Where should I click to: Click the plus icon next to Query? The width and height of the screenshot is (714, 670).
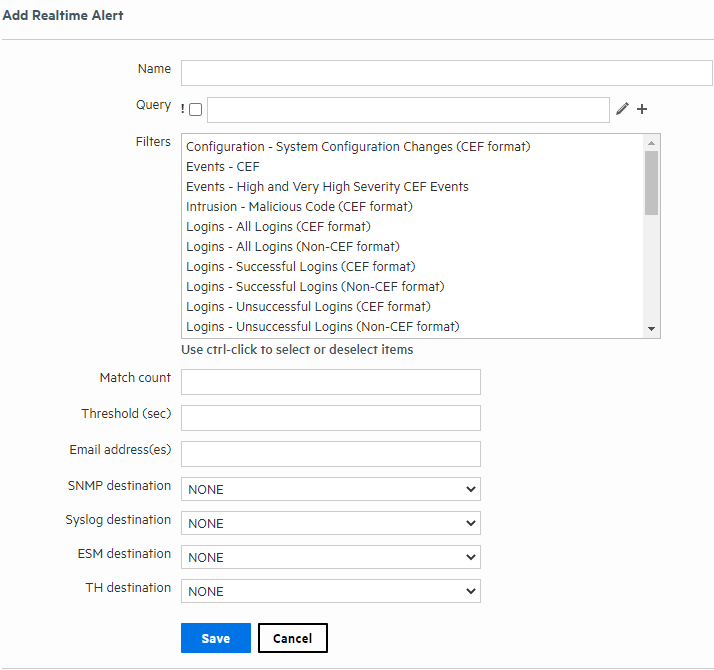click(642, 109)
